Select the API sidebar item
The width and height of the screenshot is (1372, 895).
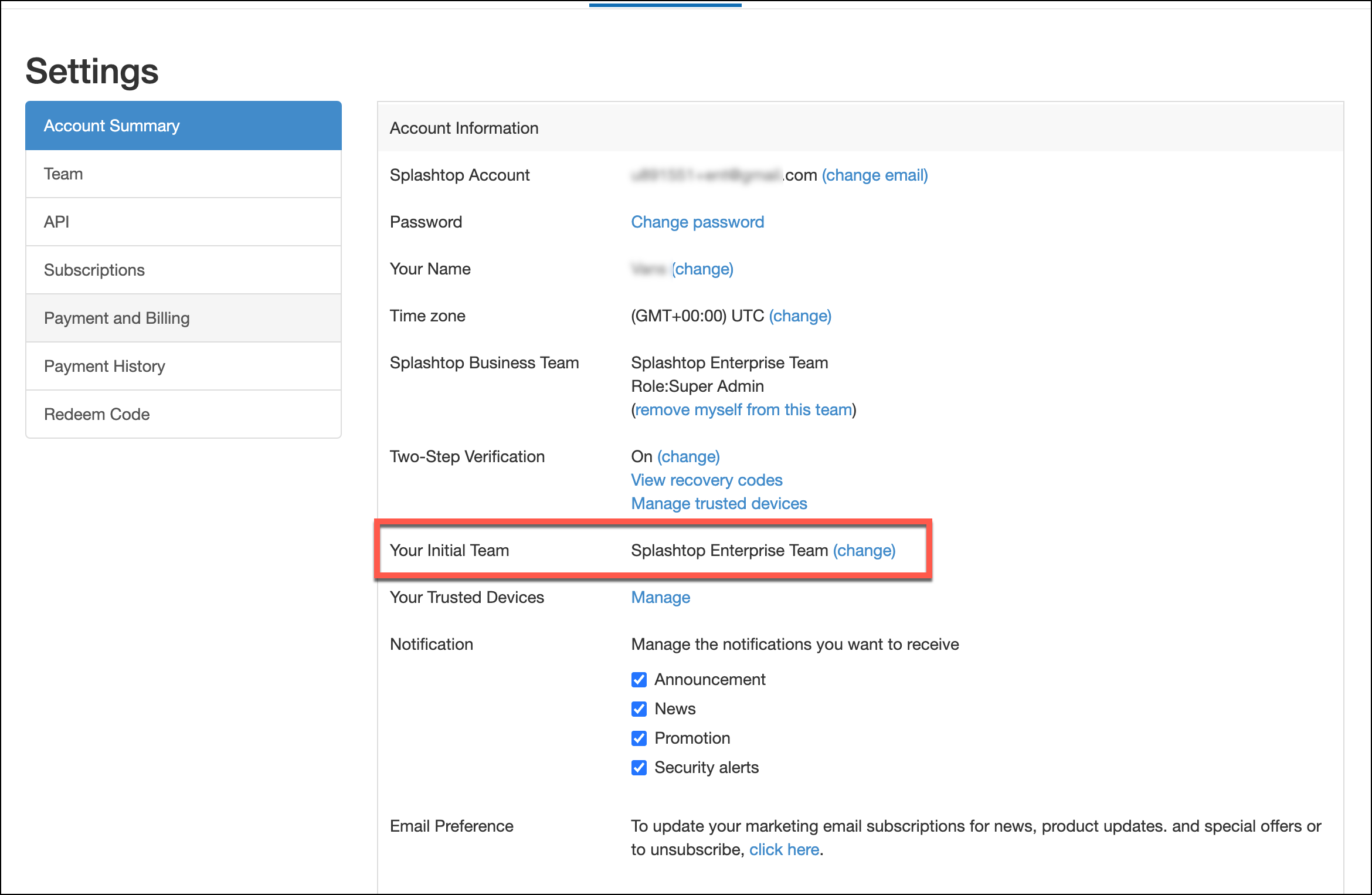pyautogui.click(x=56, y=222)
